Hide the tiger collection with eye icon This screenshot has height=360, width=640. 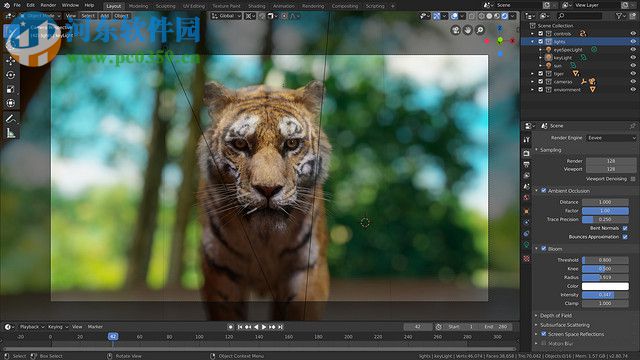[633, 73]
